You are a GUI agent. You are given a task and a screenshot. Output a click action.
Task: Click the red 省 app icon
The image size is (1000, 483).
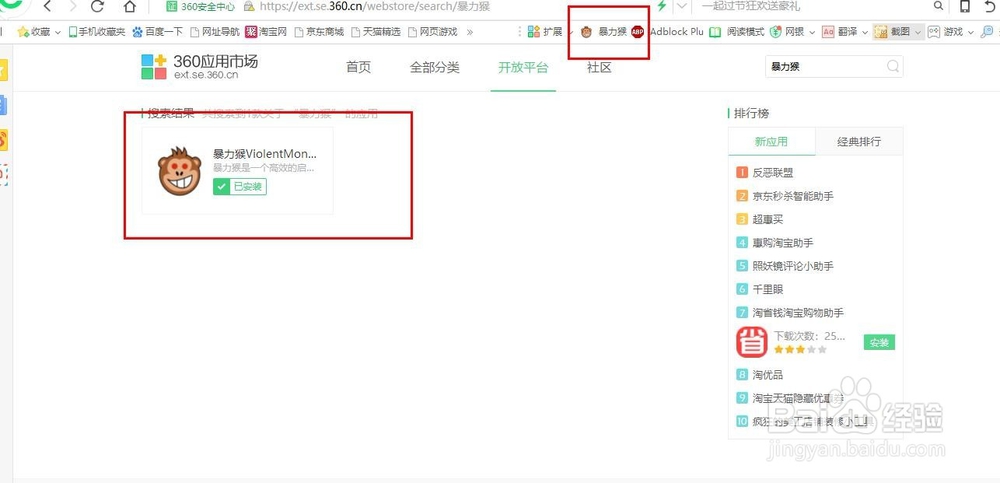(x=752, y=342)
